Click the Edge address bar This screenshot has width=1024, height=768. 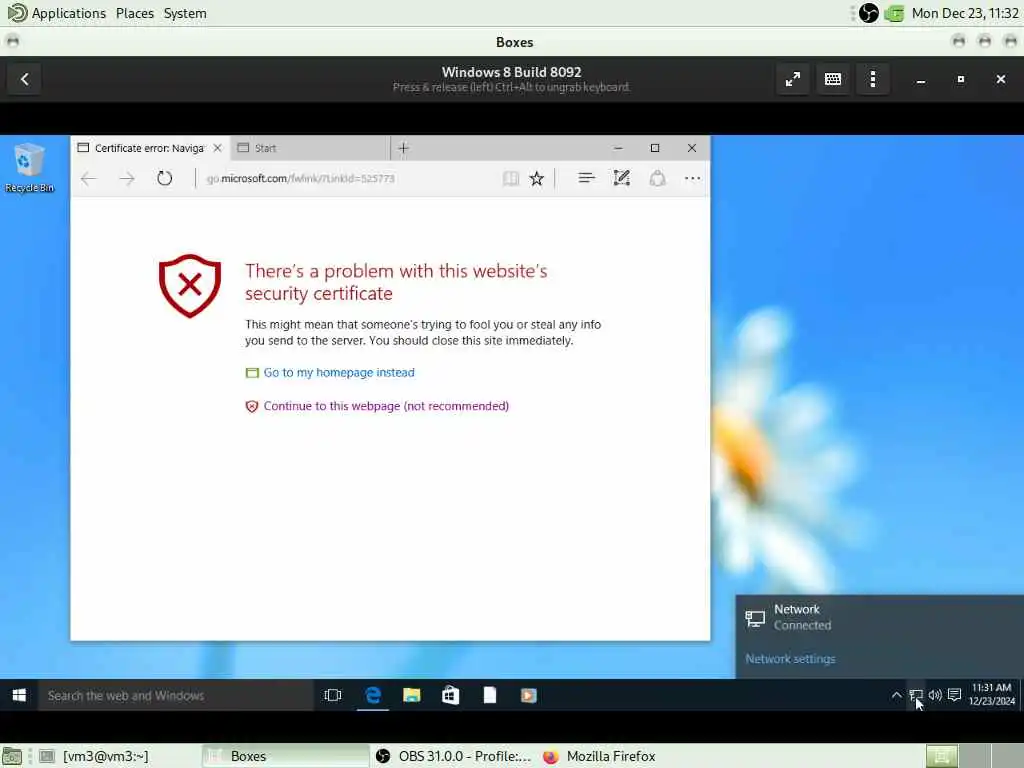(349, 178)
